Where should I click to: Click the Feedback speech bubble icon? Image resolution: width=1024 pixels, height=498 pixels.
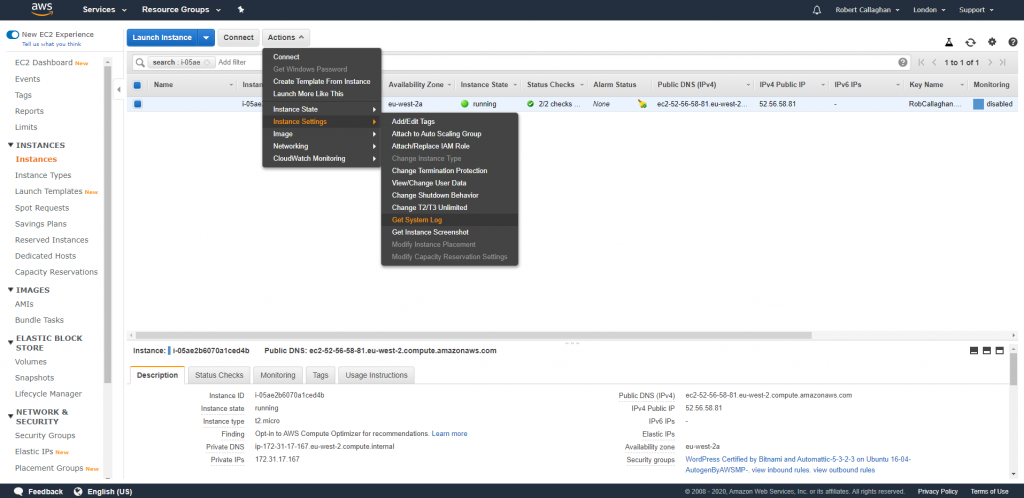click(19, 491)
